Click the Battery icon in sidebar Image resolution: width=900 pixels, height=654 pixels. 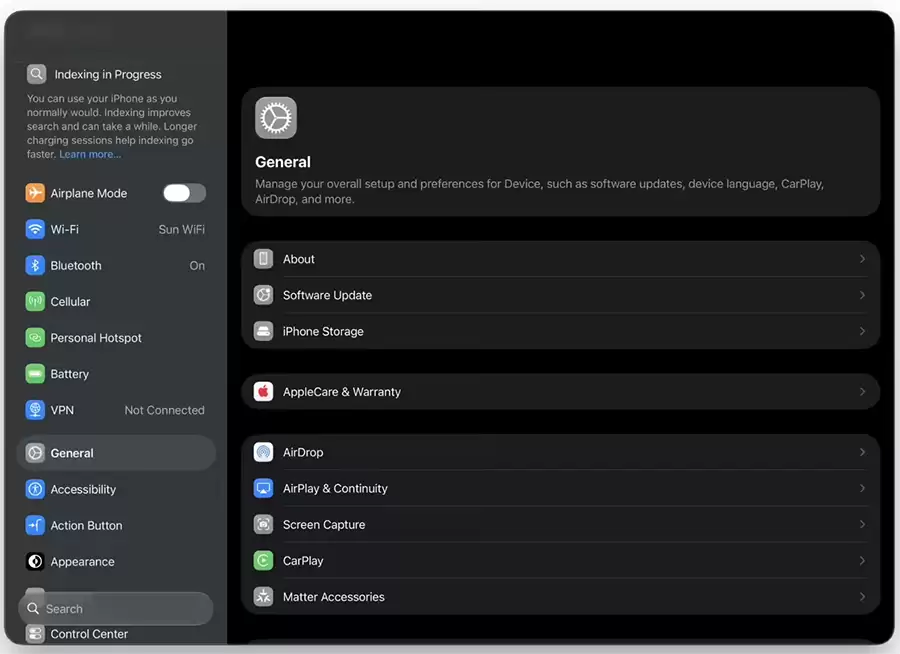point(35,374)
